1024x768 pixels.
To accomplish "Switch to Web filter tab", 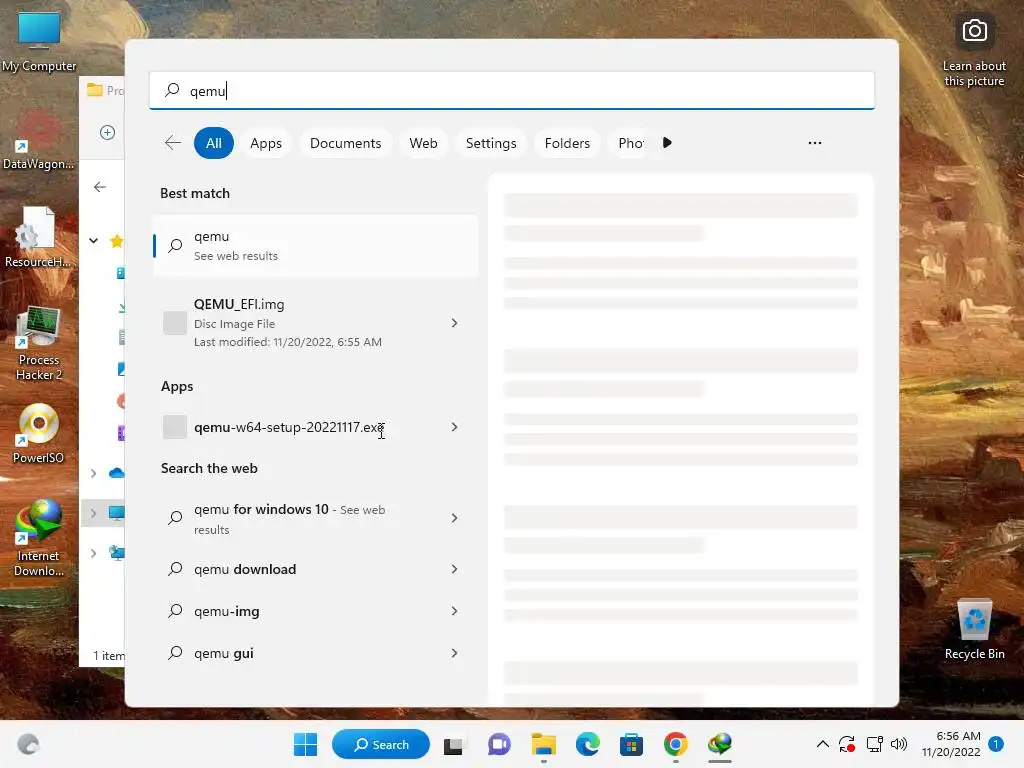I will tap(423, 143).
